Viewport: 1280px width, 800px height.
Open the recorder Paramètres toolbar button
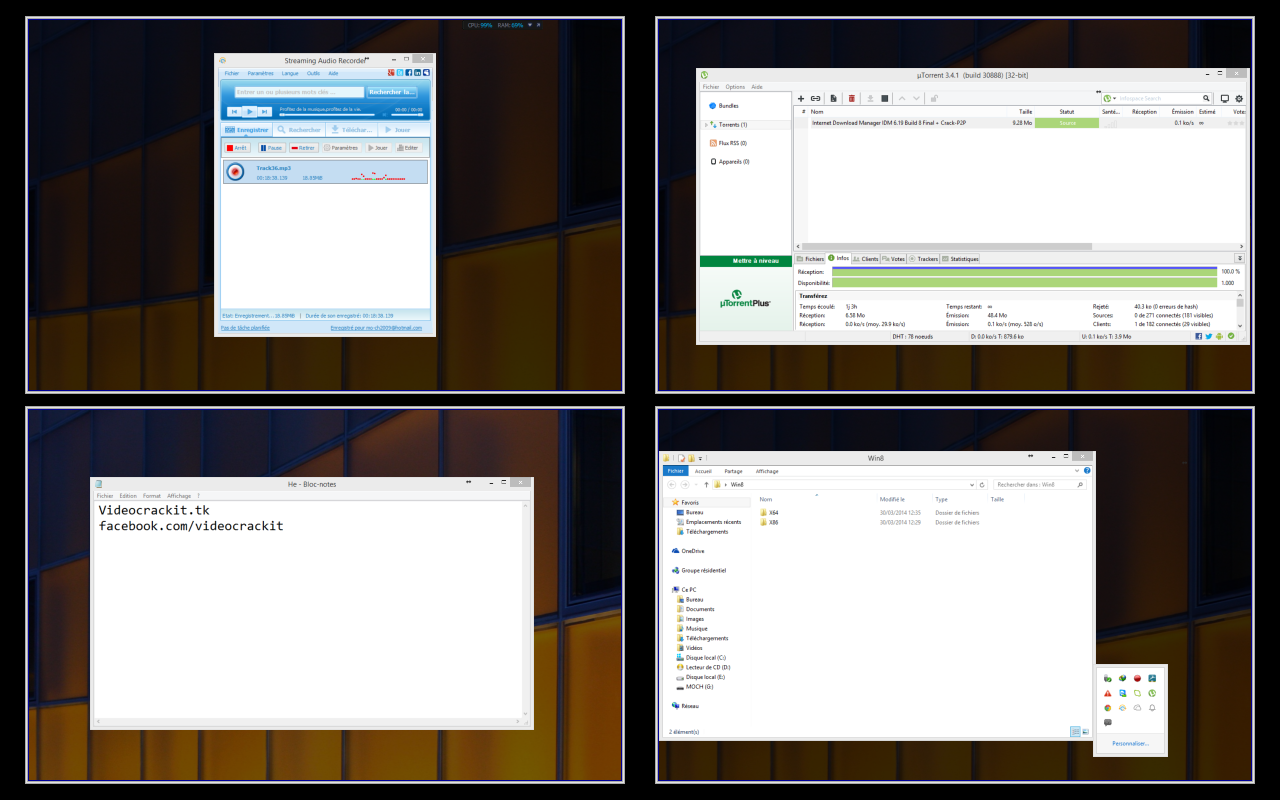click(340, 148)
